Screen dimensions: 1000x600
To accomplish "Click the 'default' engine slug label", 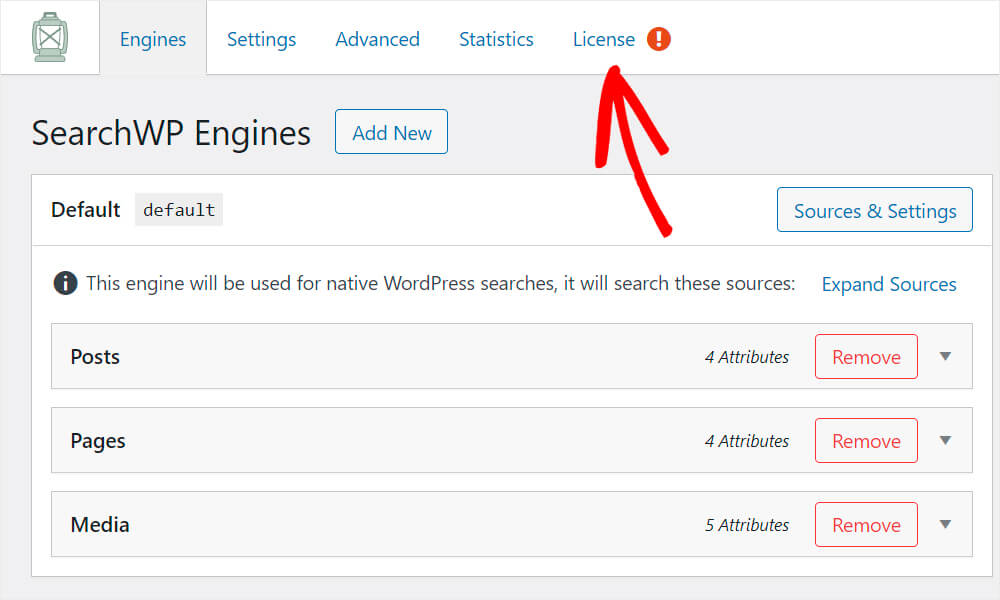I will tap(179, 210).
